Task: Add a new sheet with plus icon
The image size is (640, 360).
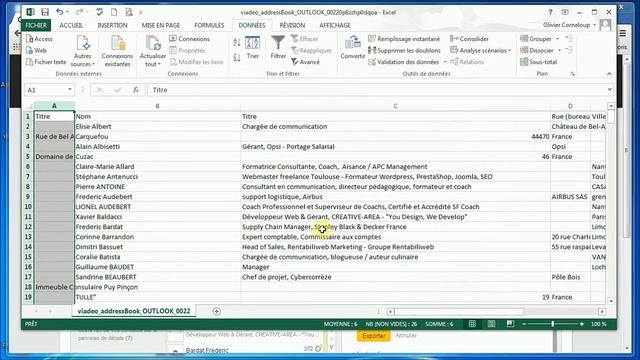Action: pos(216,311)
